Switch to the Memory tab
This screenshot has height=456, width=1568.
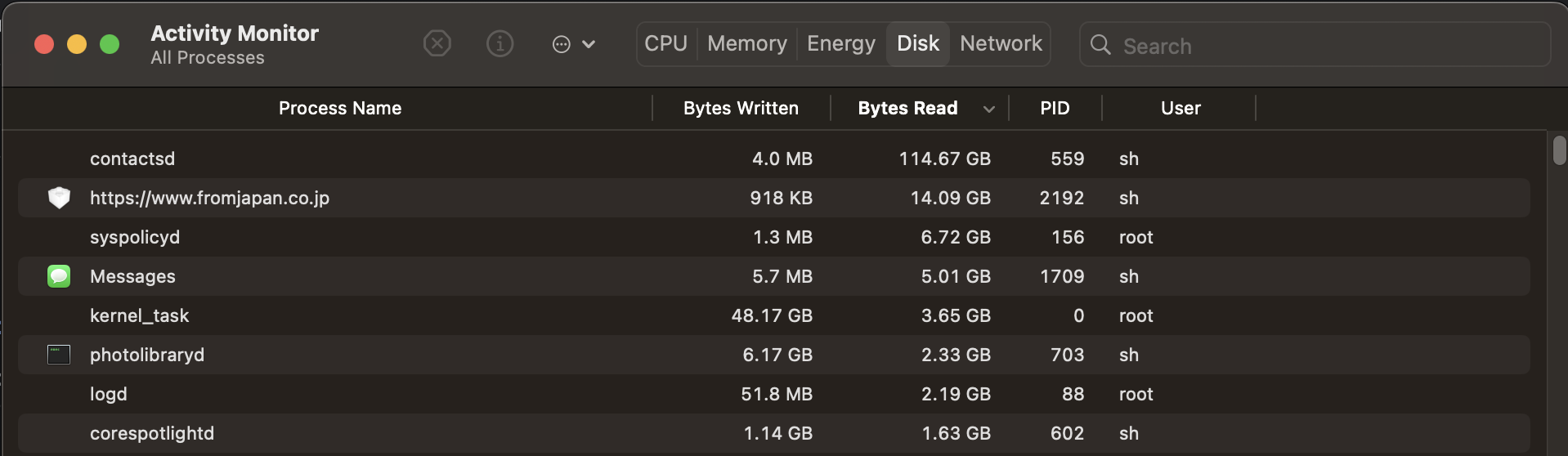click(746, 43)
